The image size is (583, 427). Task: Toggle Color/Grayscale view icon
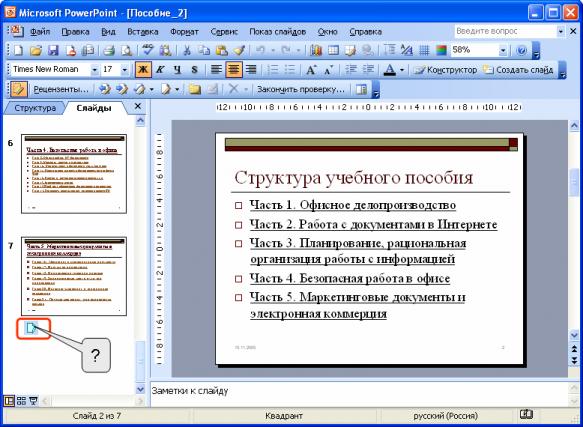[x=441, y=50]
